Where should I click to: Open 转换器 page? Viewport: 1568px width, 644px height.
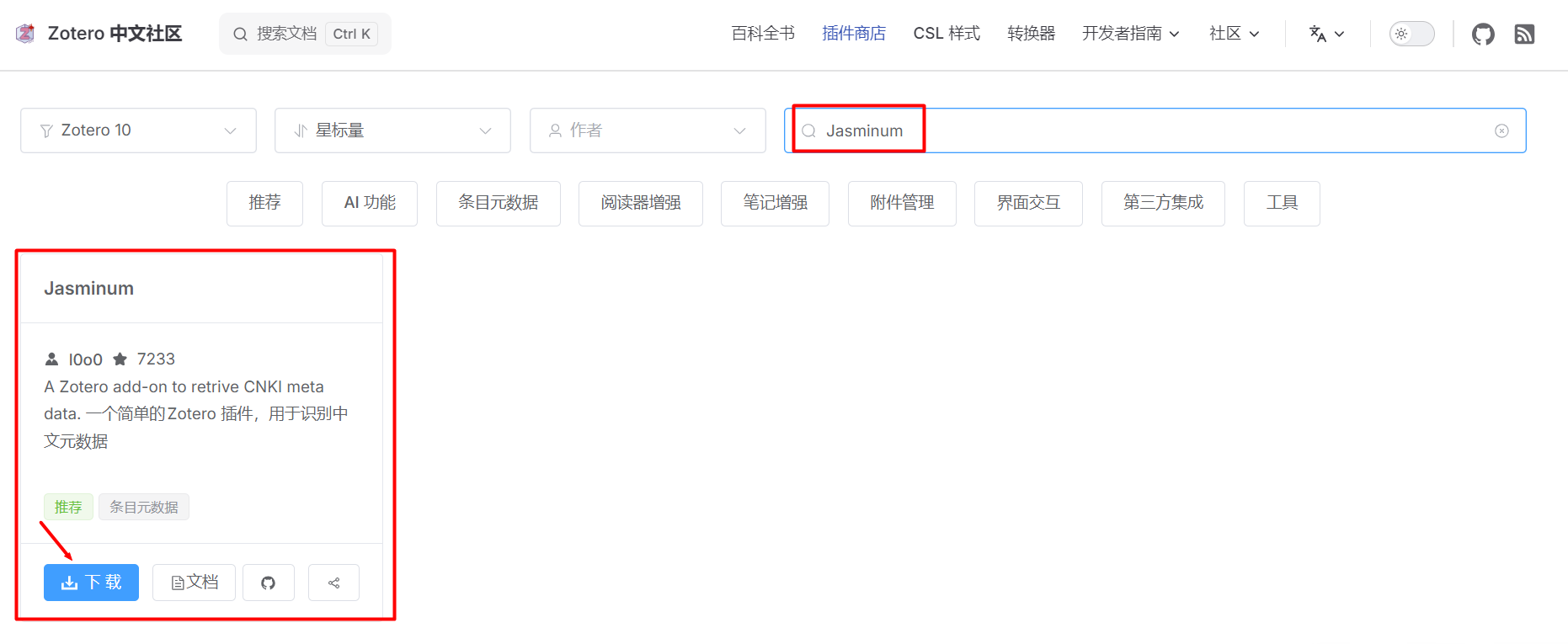click(1031, 34)
